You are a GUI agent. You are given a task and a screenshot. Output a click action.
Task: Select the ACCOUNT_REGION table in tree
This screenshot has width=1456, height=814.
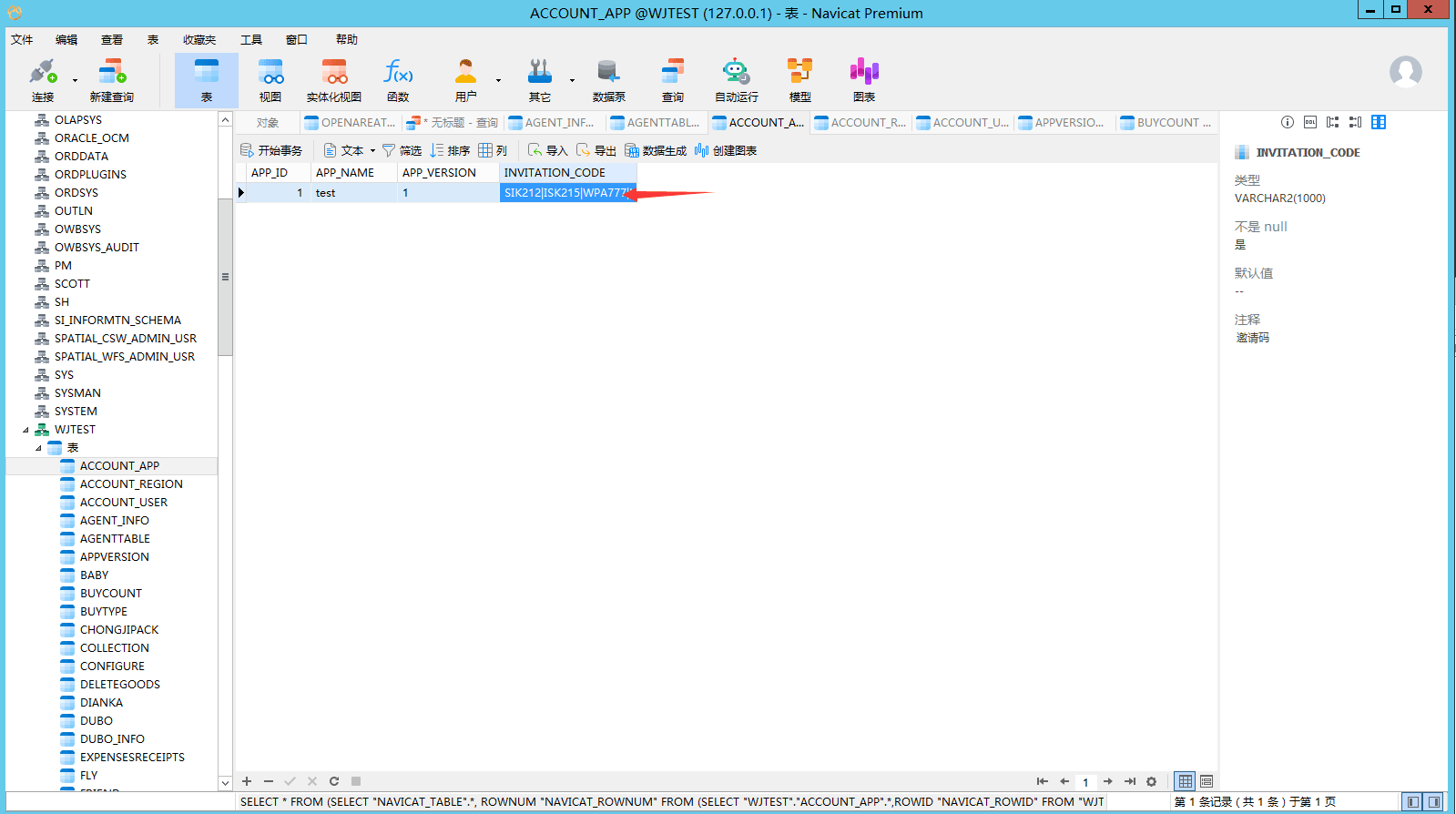click(x=131, y=484)
